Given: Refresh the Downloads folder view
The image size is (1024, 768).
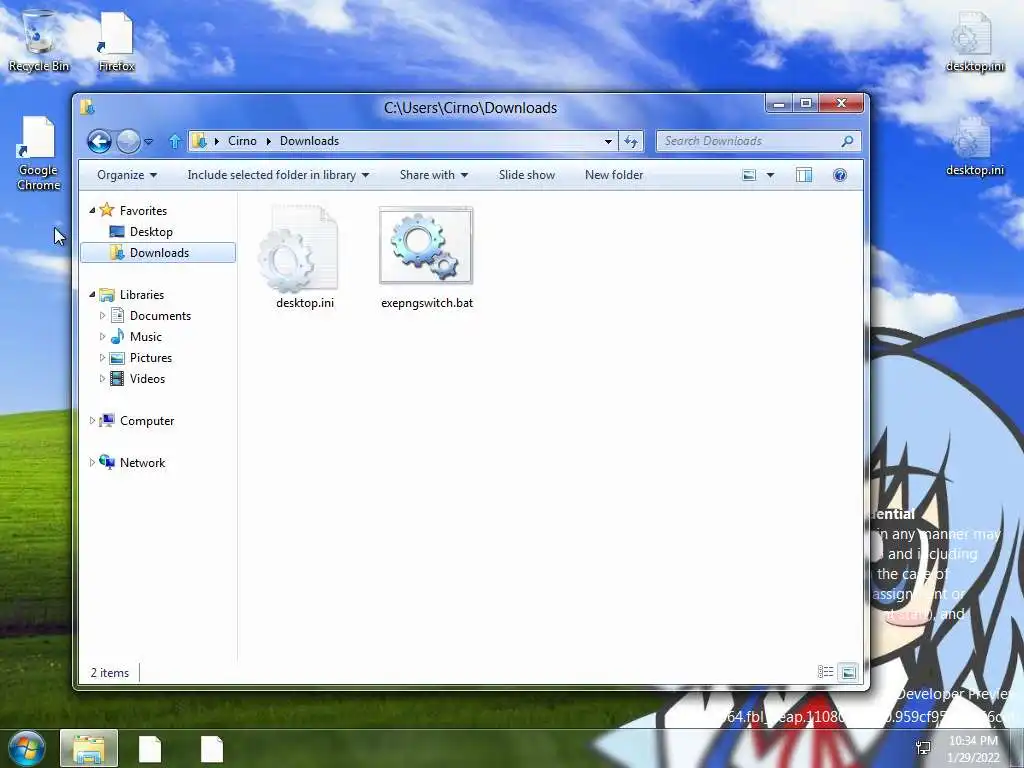Looking at the screenshot, I should tap(631, 141).
